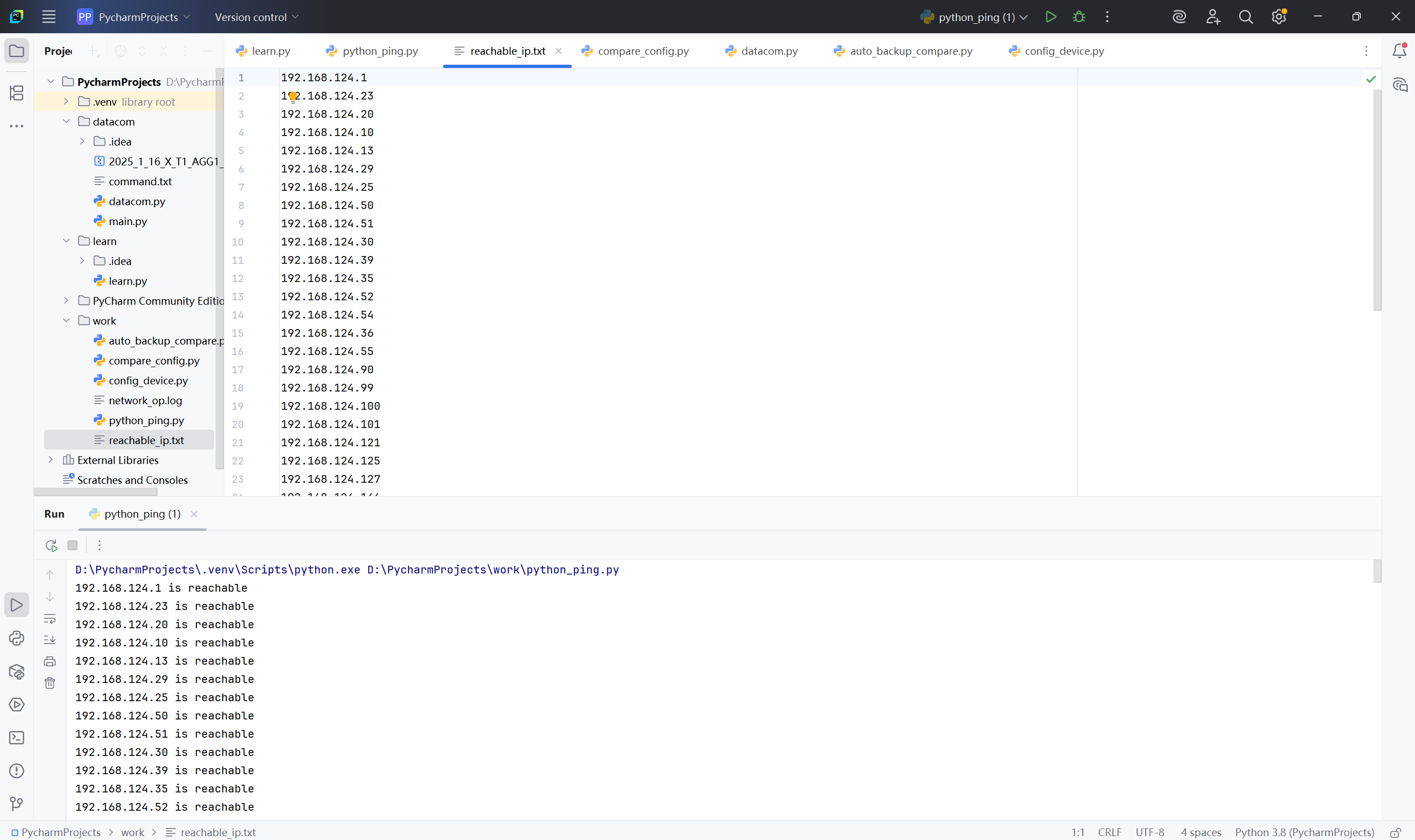Expand the External Libraries node
The width and height of the screenshot is (1415, 840).
click(50, 460)
